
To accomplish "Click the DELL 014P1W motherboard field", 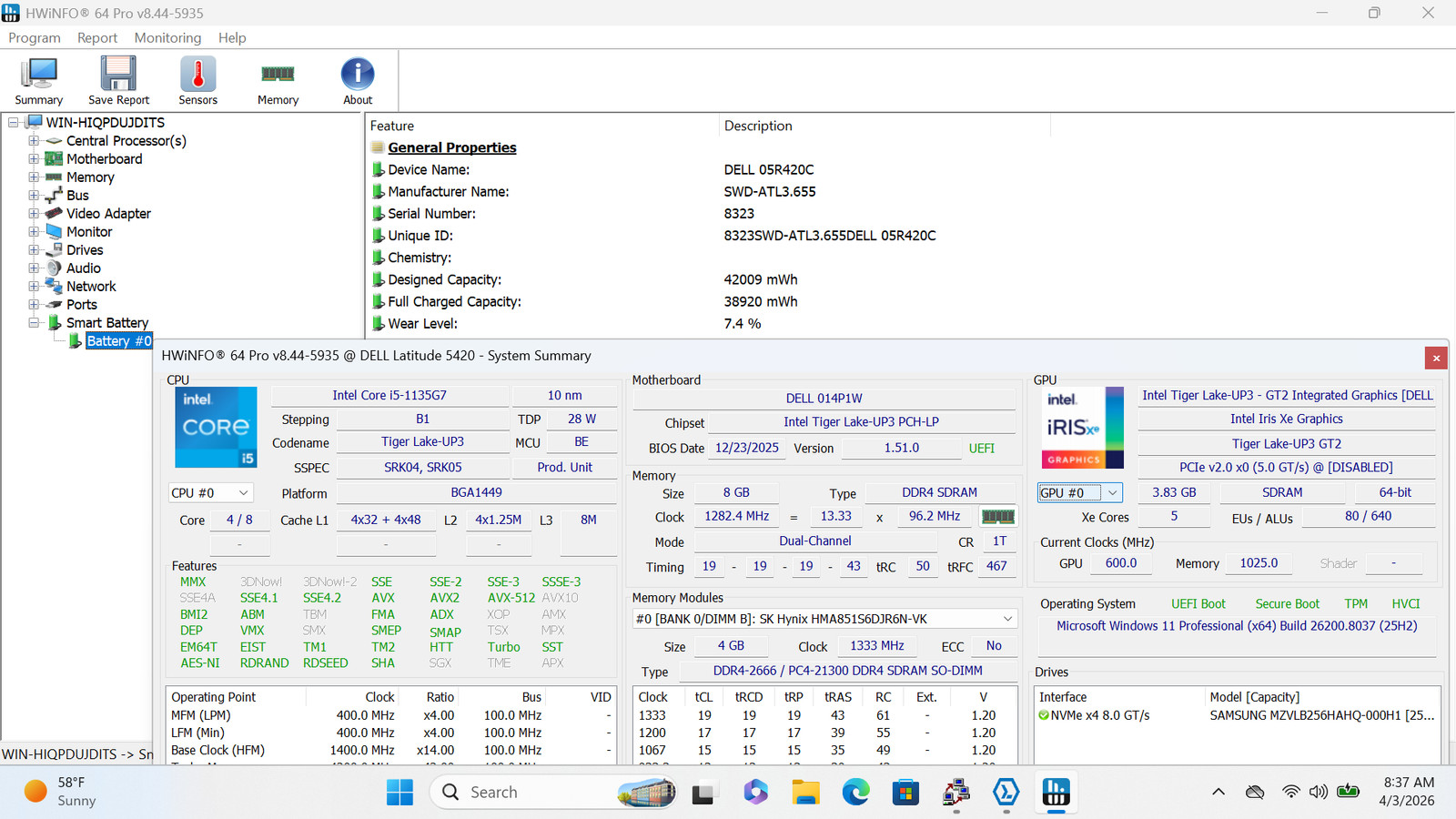I will (x=824, y=398).
